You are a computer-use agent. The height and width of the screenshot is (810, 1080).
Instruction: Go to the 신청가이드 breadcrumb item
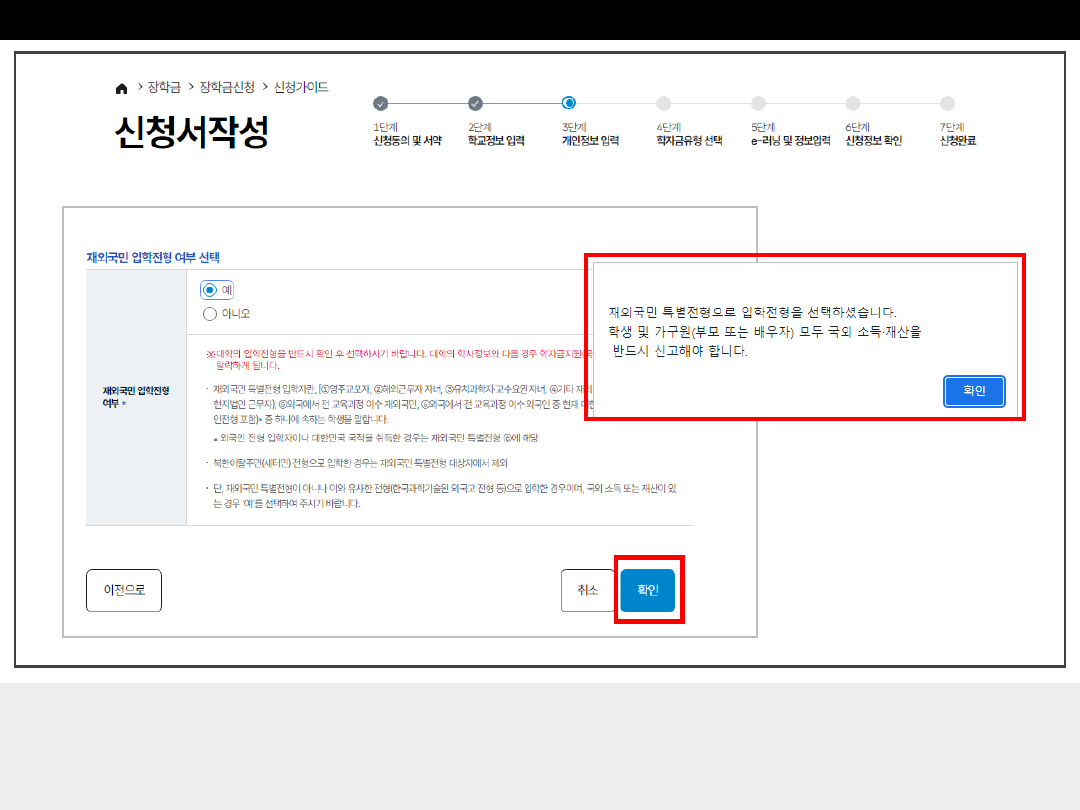click(301, 88)
